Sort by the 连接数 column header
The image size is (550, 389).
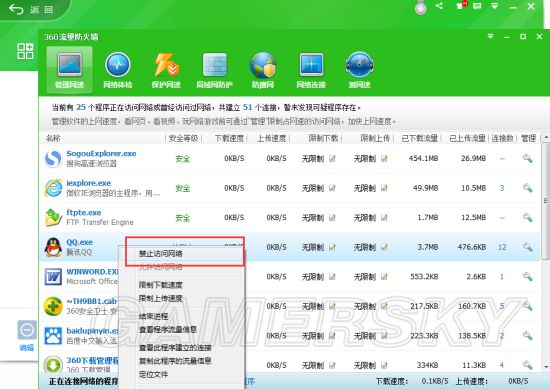coord(502,138)
